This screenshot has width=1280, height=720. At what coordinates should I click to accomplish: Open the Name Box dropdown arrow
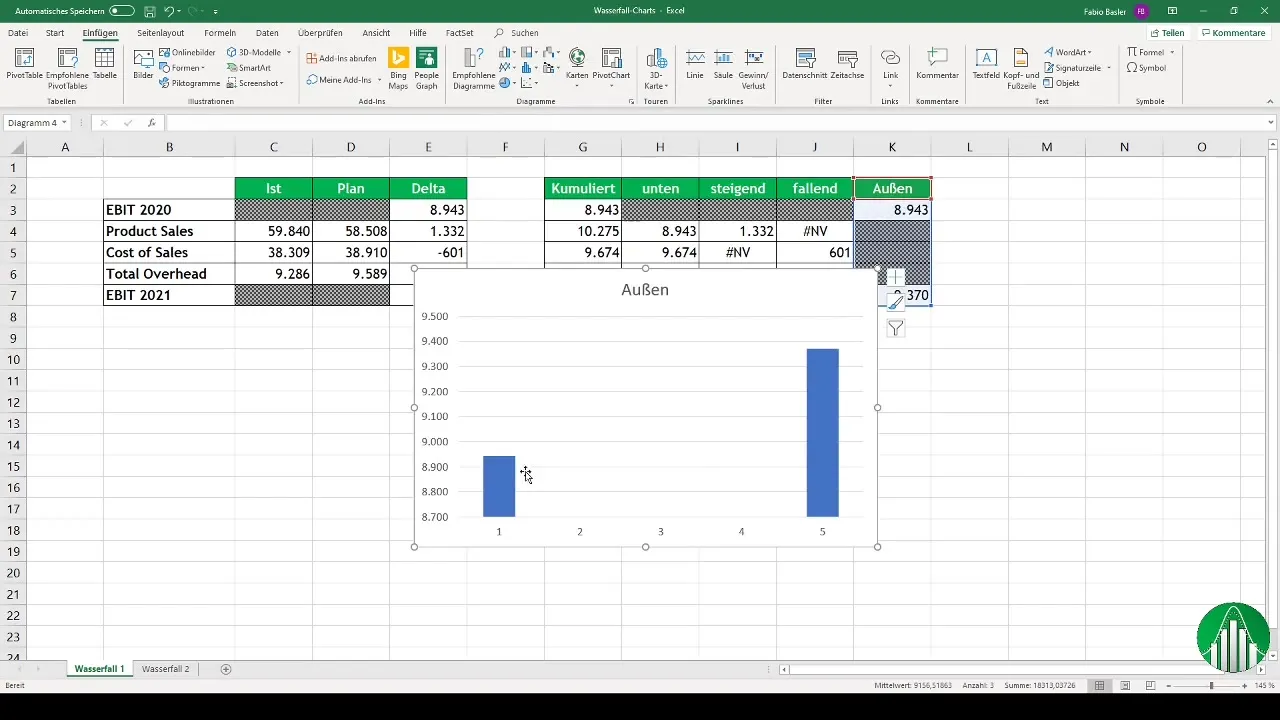(64, 123)
